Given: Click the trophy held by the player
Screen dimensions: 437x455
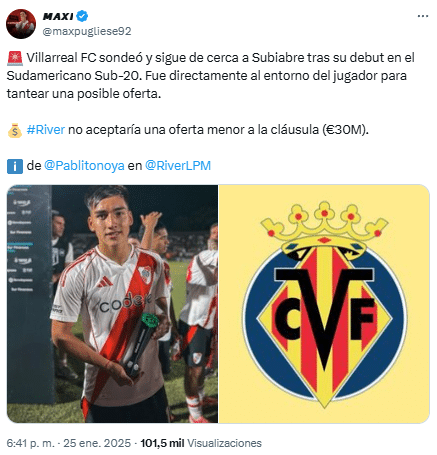Looking at the screenshot, I should pos(140,343).
